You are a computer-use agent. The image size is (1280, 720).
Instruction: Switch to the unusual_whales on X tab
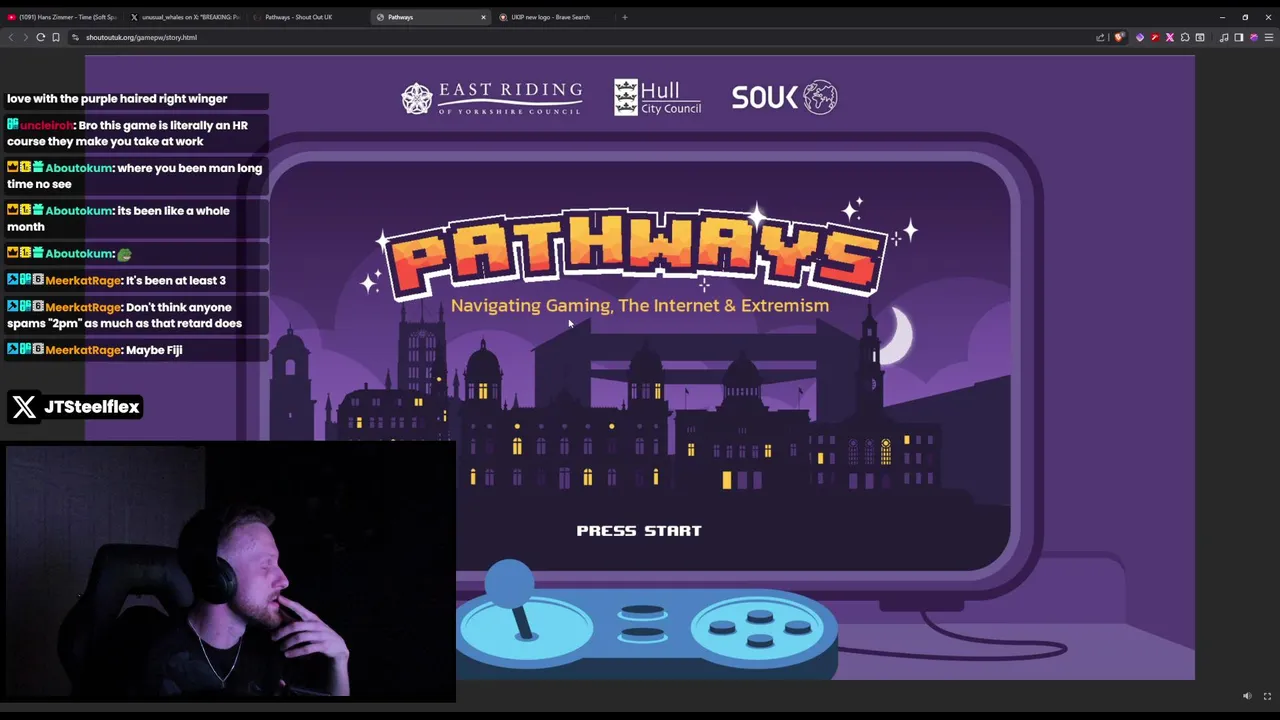[x=186, y=17]
